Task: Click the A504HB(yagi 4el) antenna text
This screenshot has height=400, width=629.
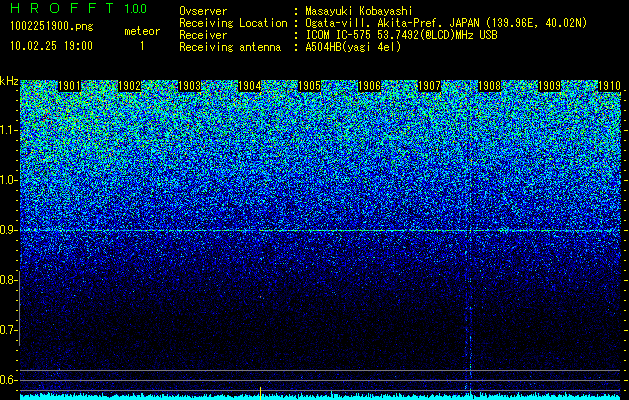Action: (353, 47)
